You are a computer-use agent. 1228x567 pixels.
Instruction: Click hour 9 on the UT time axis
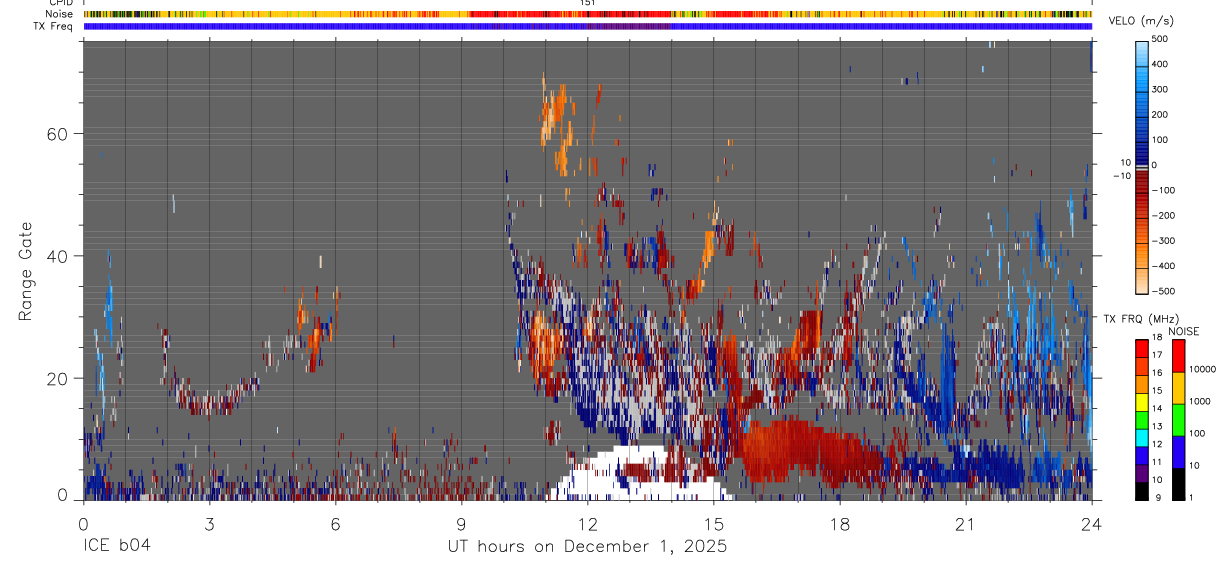point(461,523)
